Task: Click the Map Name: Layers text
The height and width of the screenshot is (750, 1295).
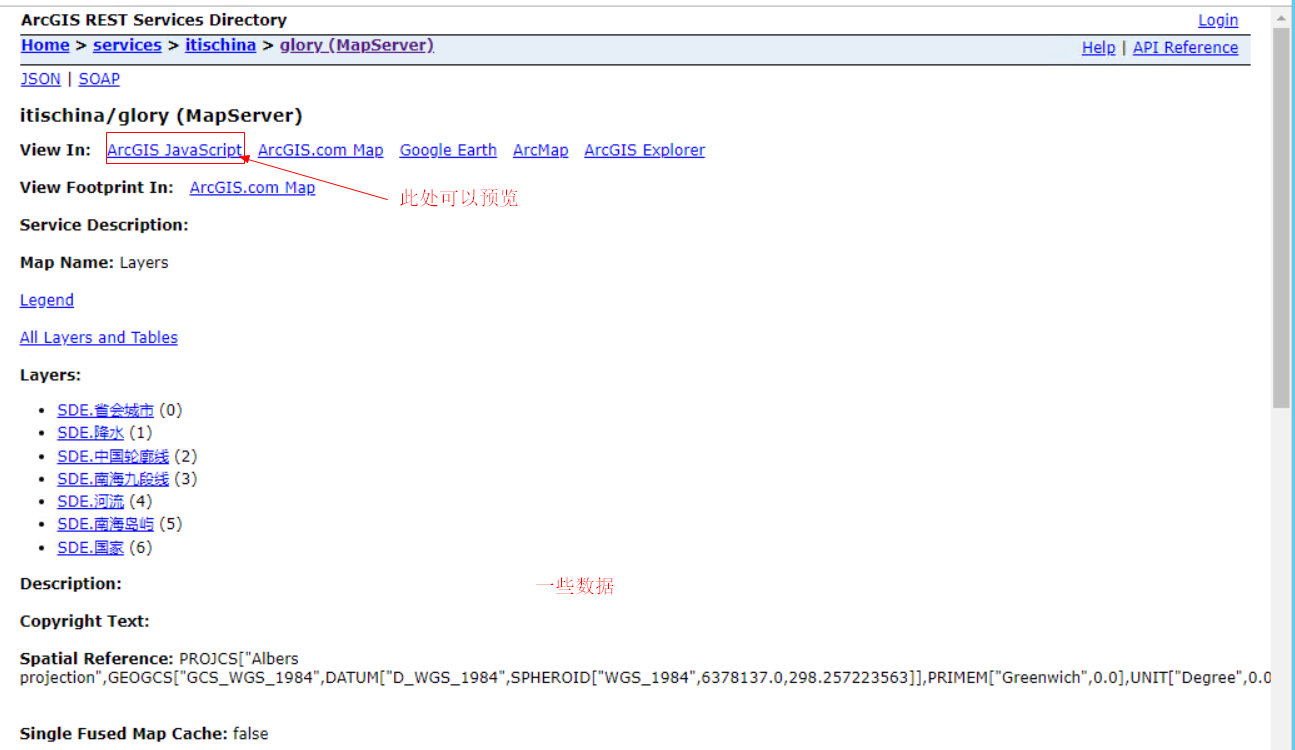Action: click(94, 263)
